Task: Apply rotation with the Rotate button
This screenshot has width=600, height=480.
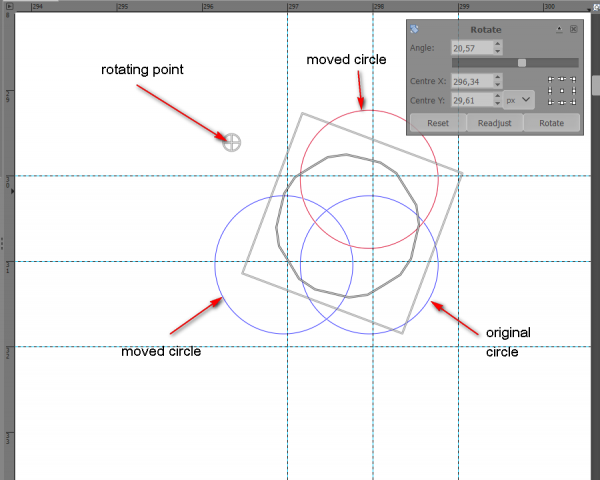Action: (x=551, y=123)
